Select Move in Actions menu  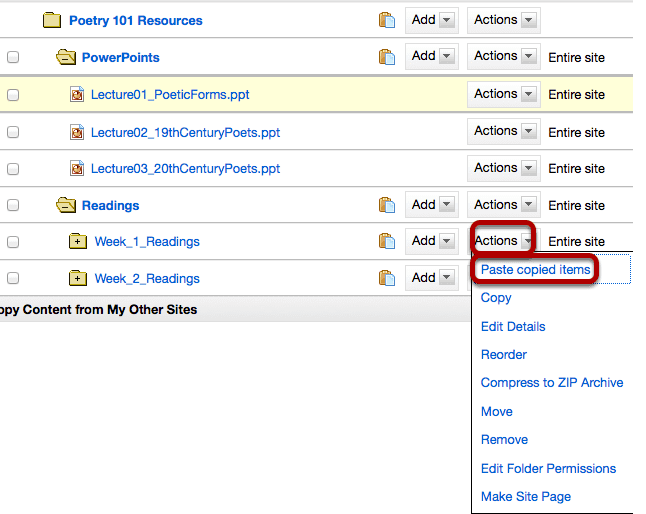coord(496,411)
